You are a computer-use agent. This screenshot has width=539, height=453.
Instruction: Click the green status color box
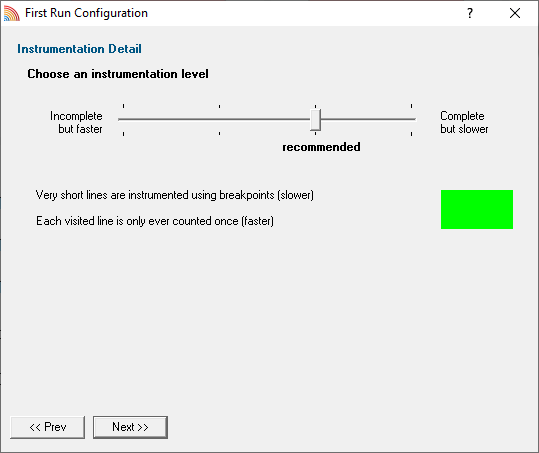pyautogui.click(x=477, y=209)
